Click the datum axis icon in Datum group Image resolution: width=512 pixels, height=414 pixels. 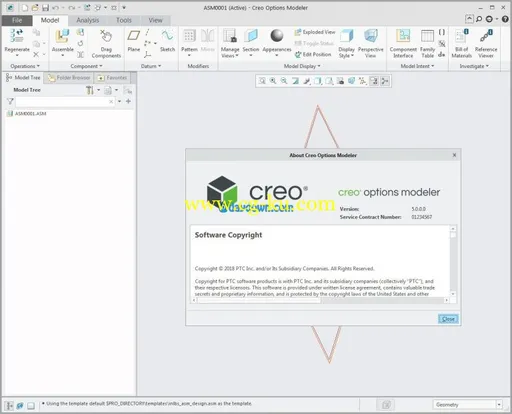click(x=147, y=32)
